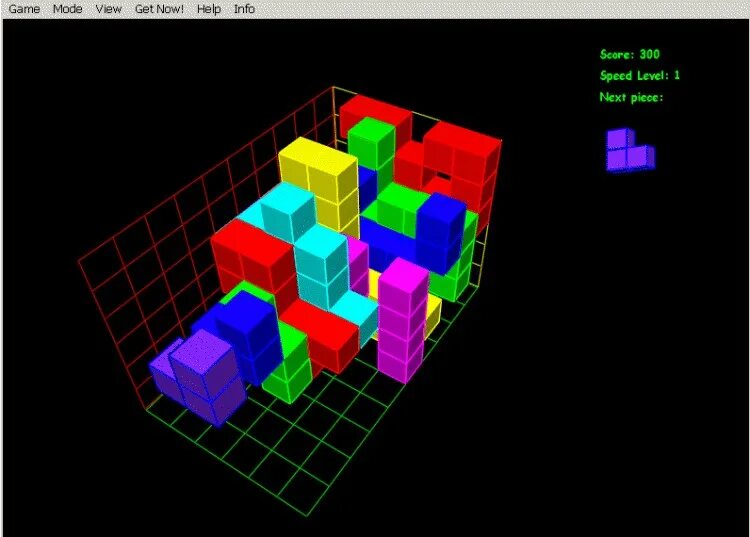
Task: Open the Mode menu
Action: tap(67, 9)
